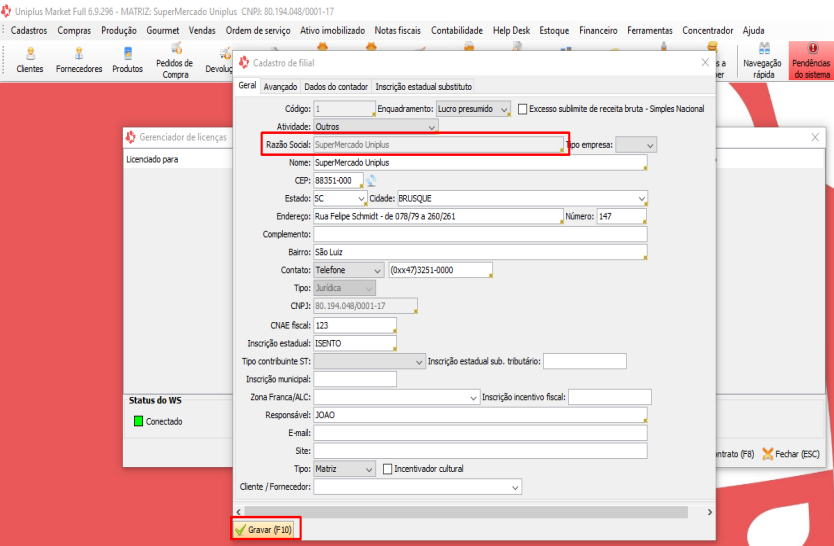Click the scrollbar right arrow
This screenshot has height=546, width=834.
click(x=710, y=512)
